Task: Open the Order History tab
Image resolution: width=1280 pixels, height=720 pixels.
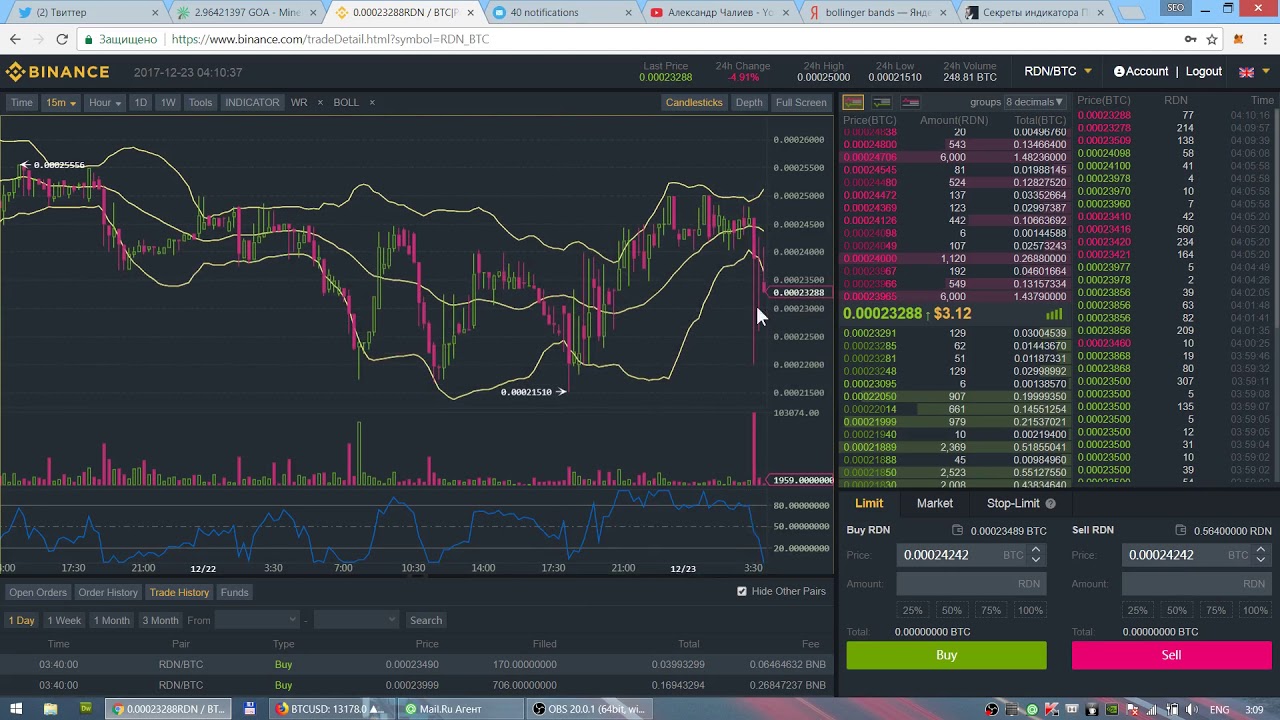Action: [x=108, y=592]
